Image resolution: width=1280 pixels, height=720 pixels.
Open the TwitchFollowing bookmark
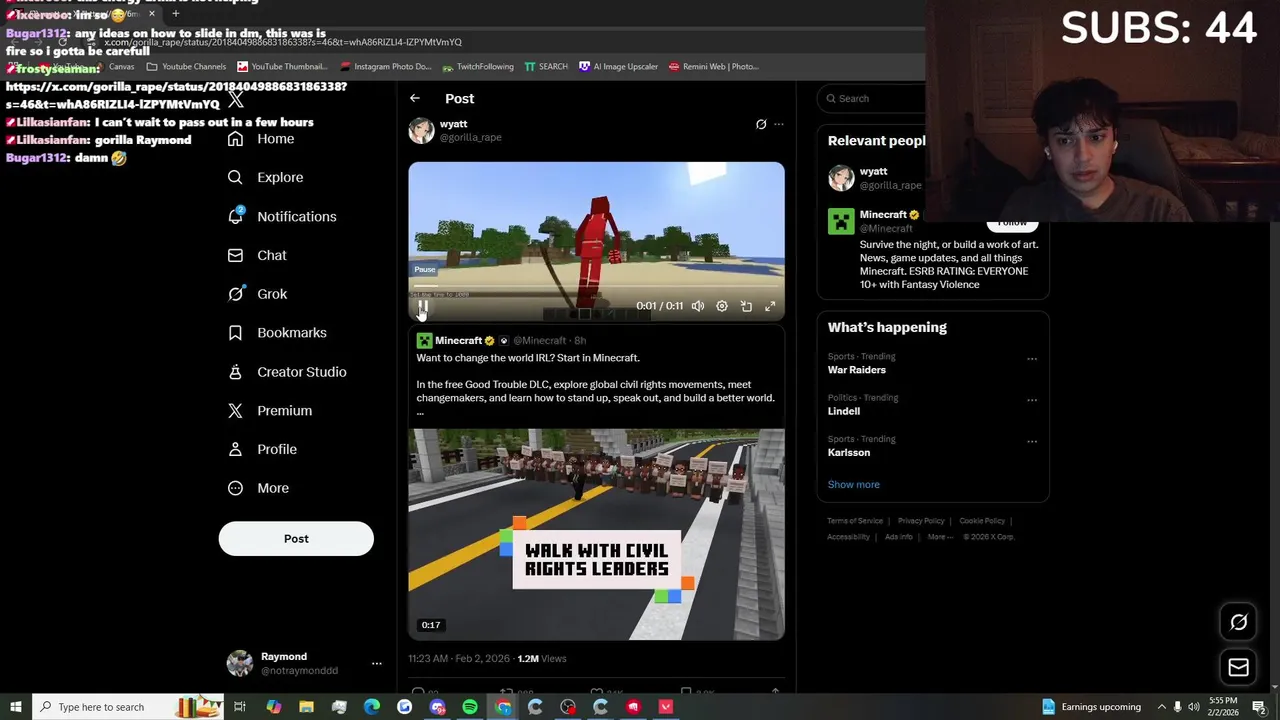point(478,67)
